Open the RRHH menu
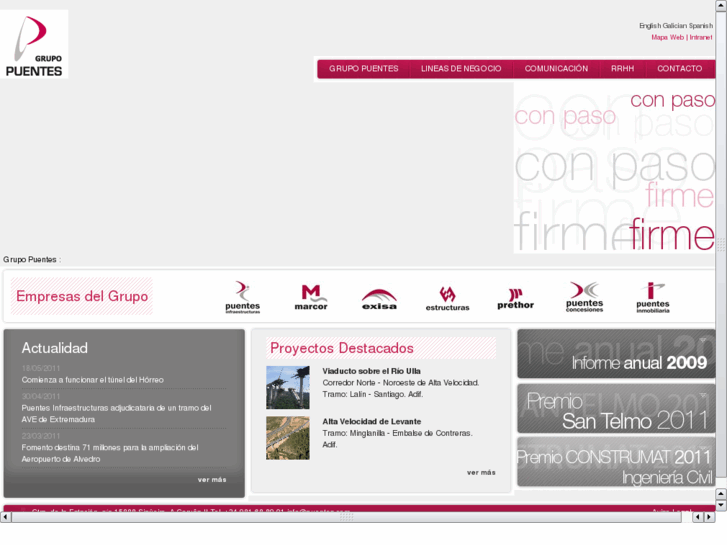Screen dimensions: 727x545 click(622, 69)
